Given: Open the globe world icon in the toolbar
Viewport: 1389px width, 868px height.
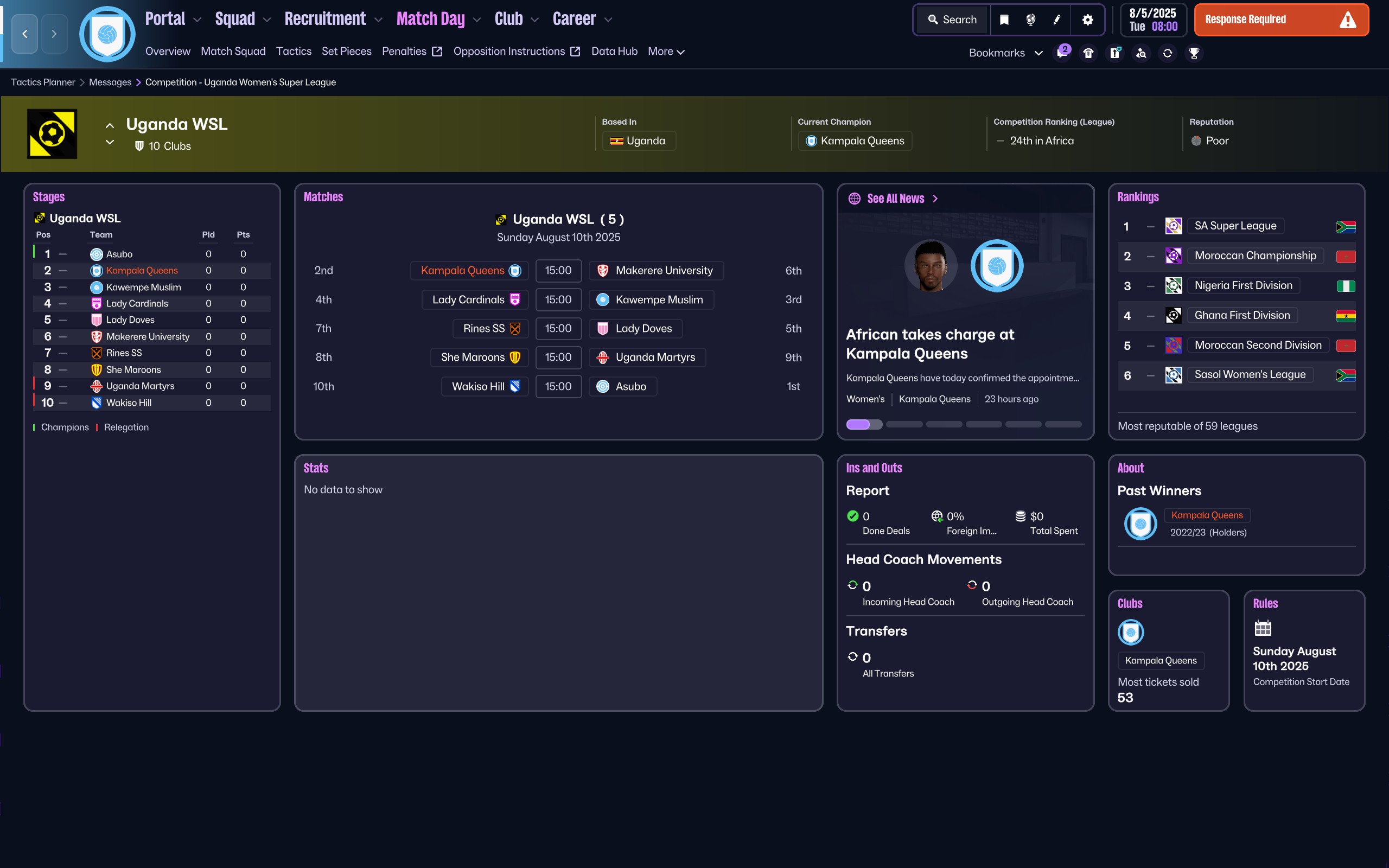Looking at the screenshot, I should click(1031, 20).
